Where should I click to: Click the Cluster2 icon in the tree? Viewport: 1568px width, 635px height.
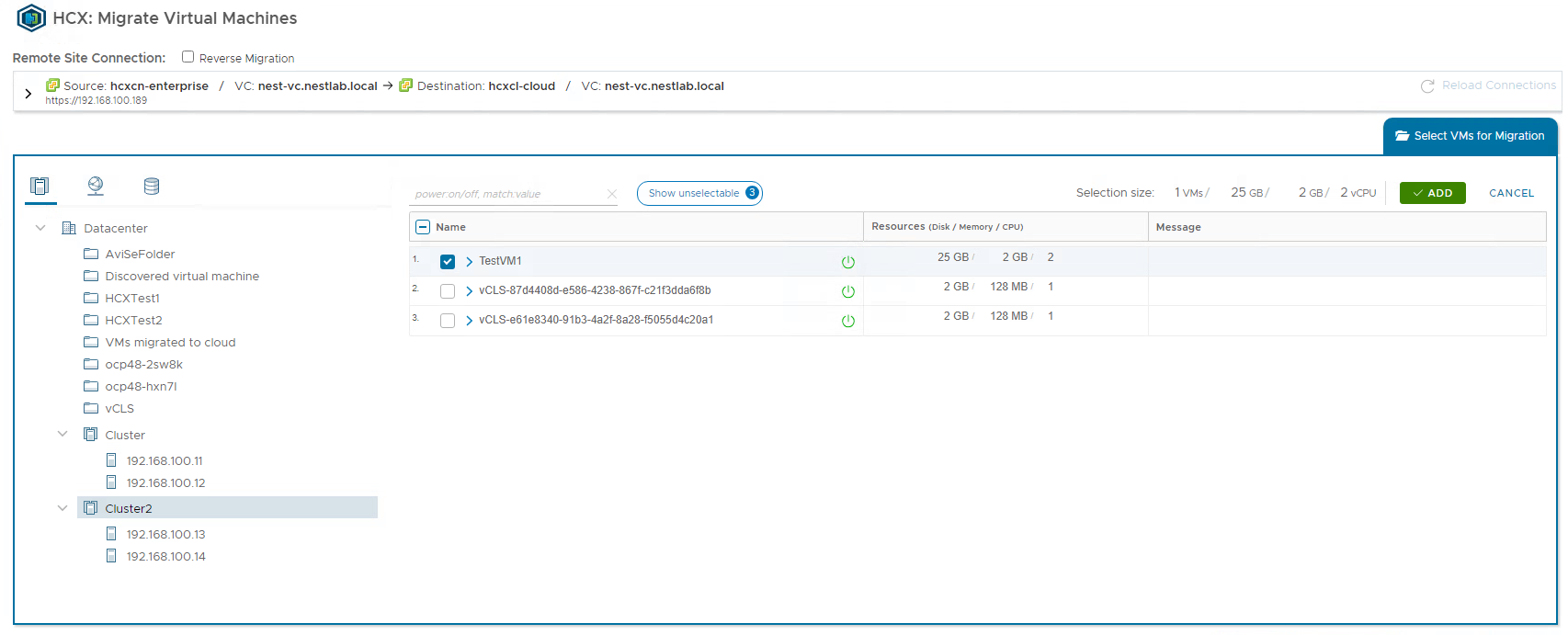(90, 508)
